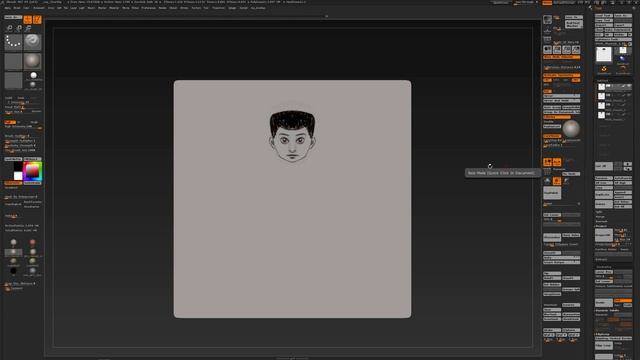Open the Material menu
The width and height of the screenshot is (640, 360).
coord(114,8)
